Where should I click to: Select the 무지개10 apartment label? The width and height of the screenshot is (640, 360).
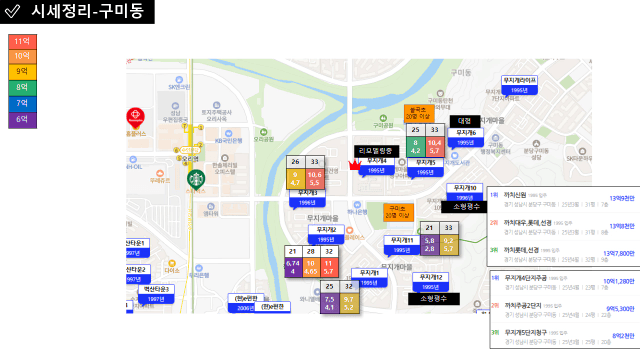click(x=465, y=192)
